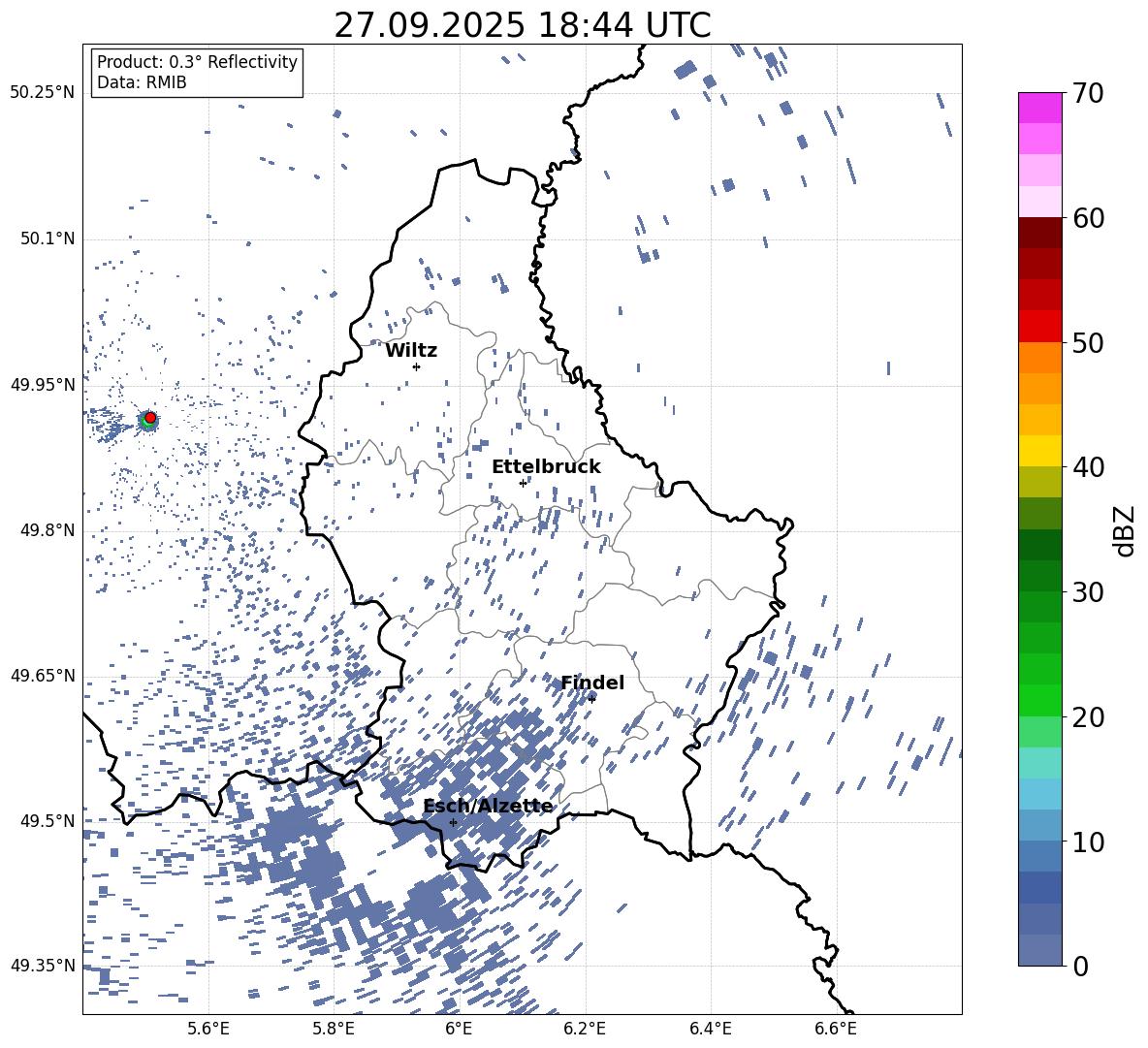
Task: Click the cross marker below Wiltz
Action: (x=417, y=366)
